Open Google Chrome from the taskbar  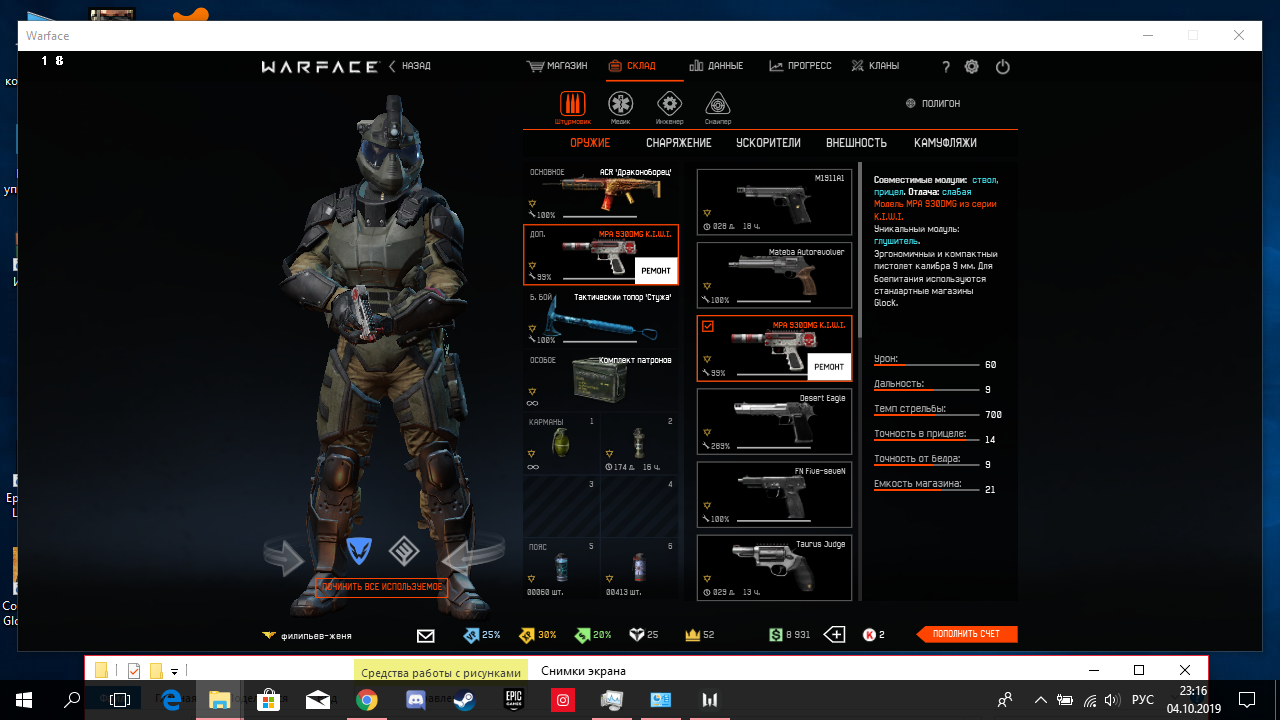367,700
